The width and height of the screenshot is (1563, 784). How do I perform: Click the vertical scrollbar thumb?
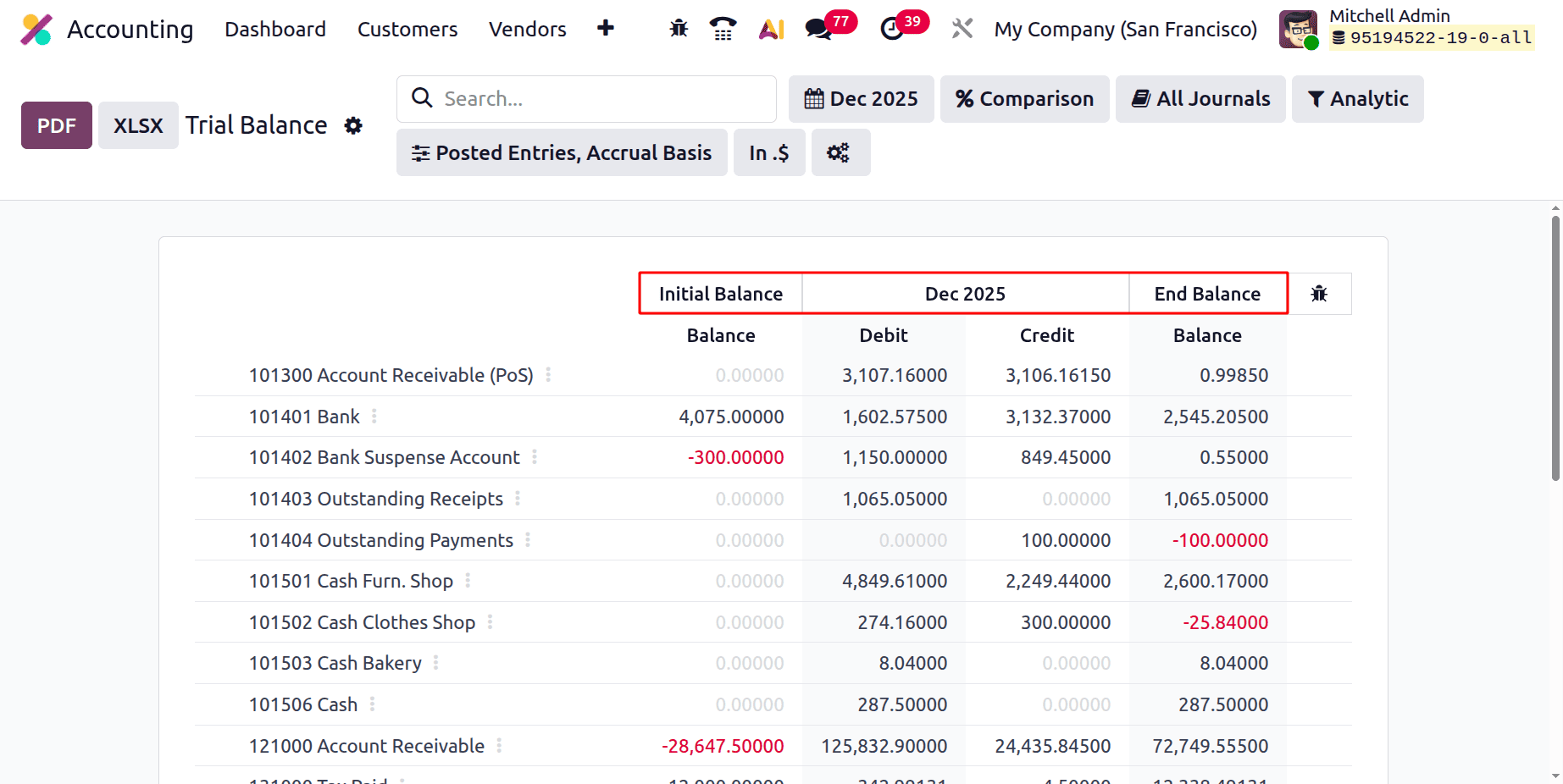[1555, 347]
